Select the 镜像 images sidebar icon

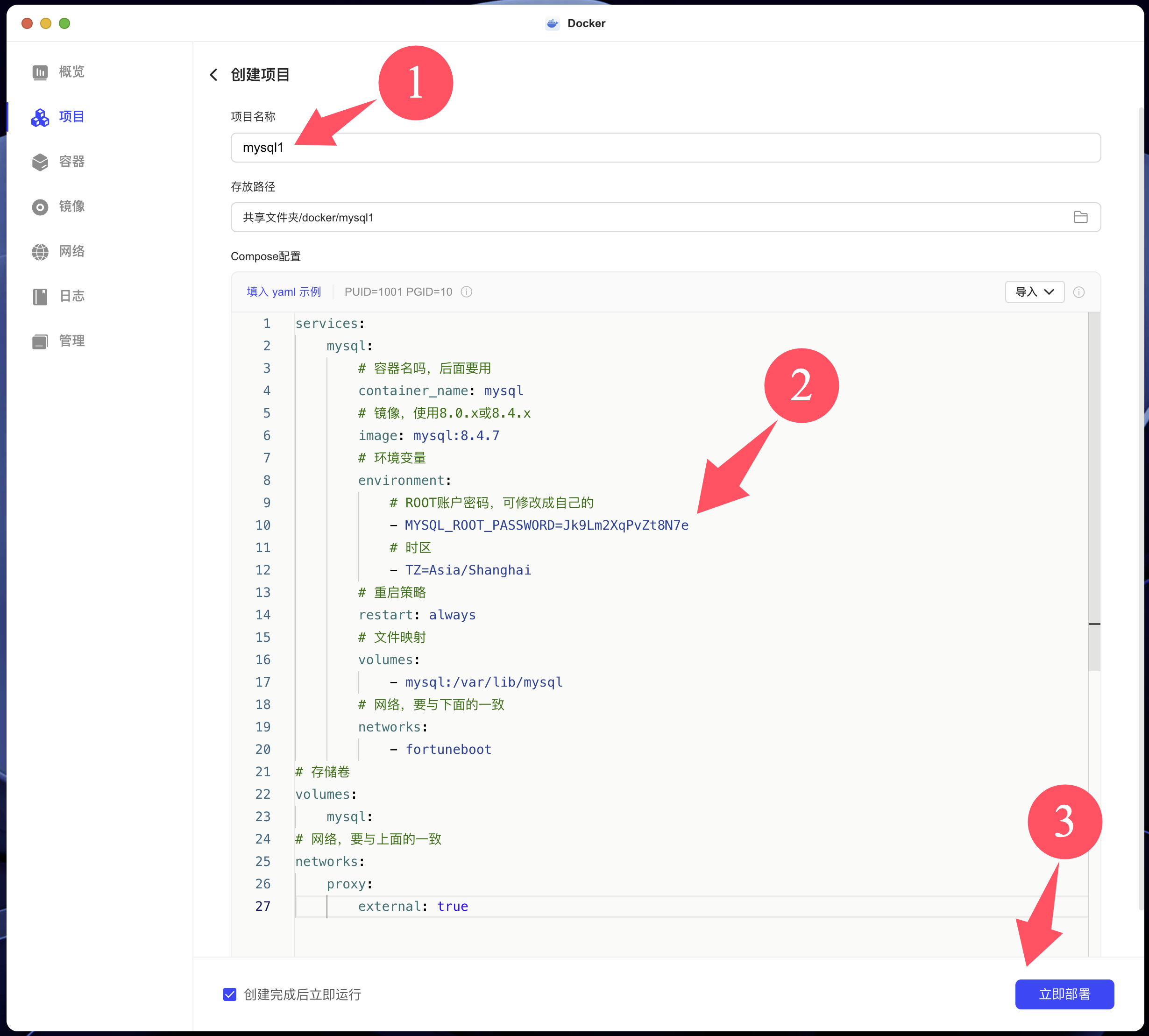click(x=40, y=207)
